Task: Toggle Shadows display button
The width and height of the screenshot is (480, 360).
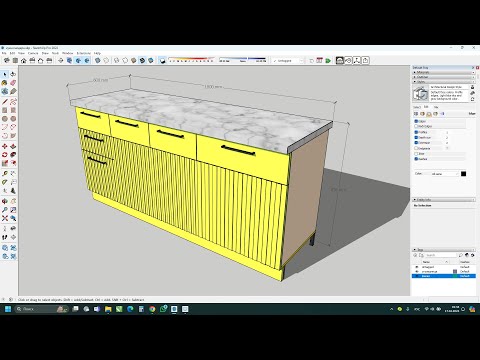Action: (x=162, y=60)
